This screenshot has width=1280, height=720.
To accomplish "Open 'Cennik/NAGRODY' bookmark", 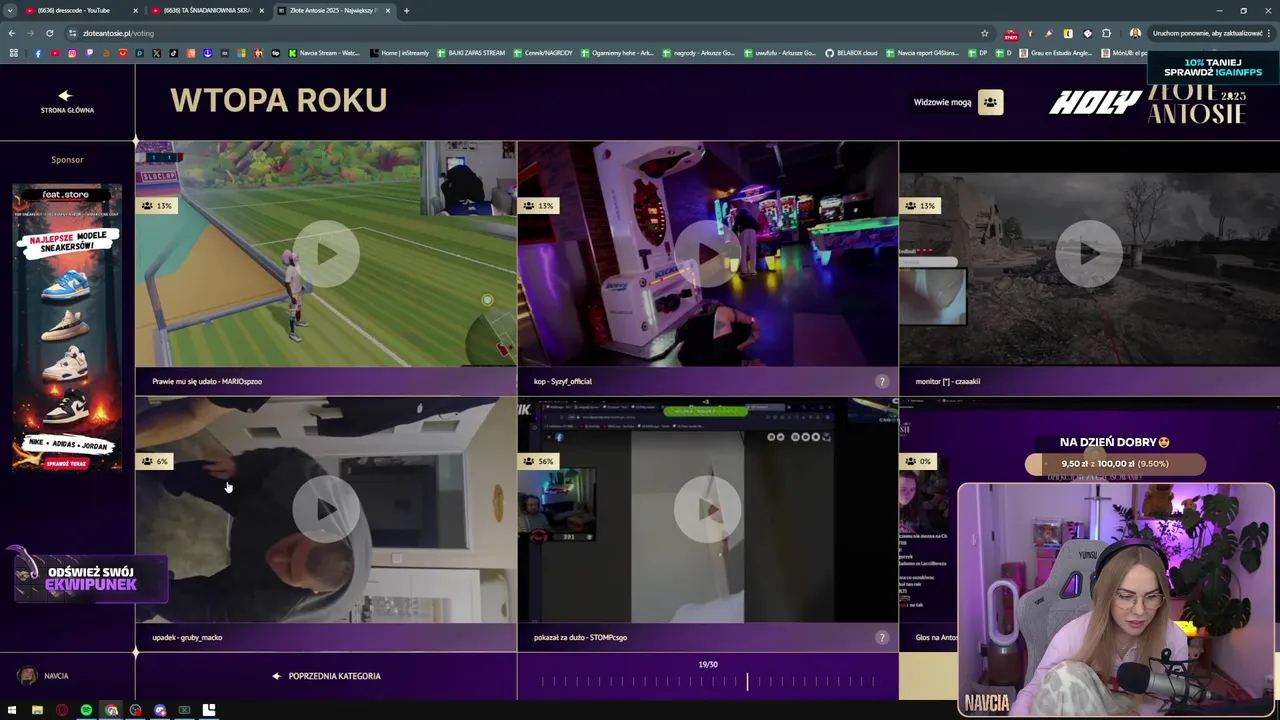I will (x=543, y=53).
